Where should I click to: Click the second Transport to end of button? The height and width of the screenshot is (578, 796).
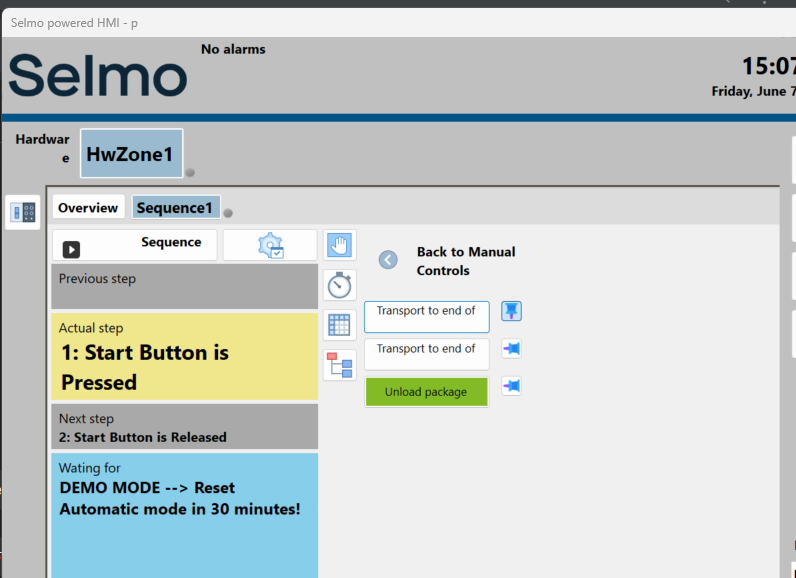426,354
